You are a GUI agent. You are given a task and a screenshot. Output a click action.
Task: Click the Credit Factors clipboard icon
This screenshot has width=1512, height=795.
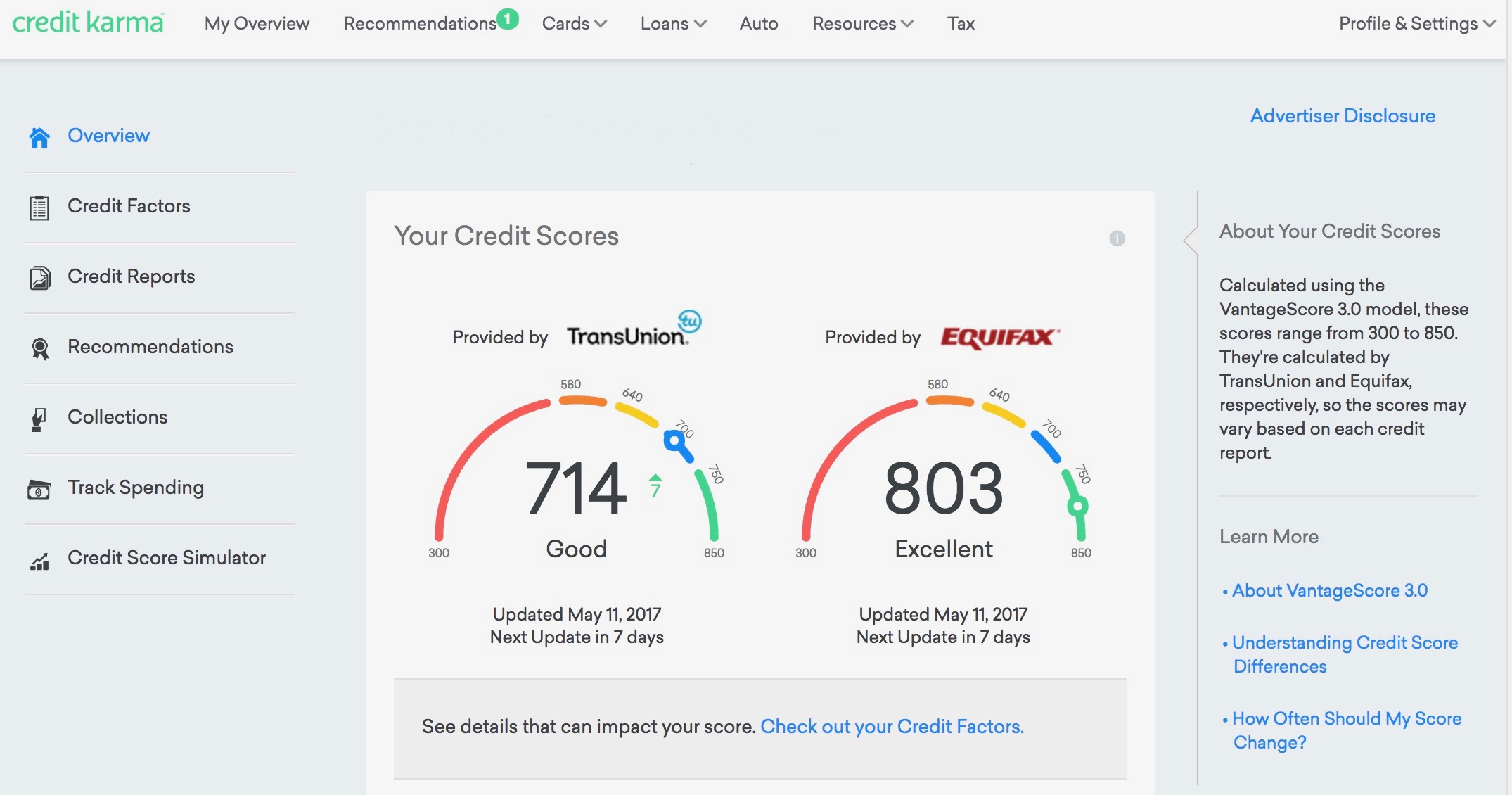point(39,208)
